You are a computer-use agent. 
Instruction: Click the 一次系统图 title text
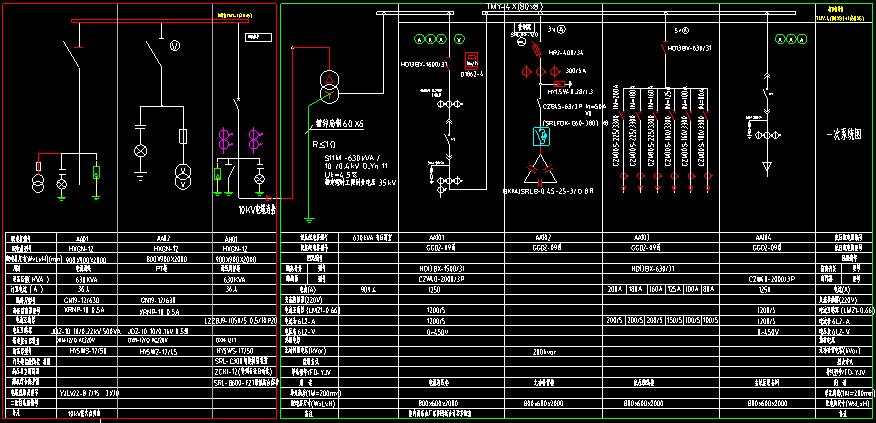pyautogui.click(x=840, y=135)
